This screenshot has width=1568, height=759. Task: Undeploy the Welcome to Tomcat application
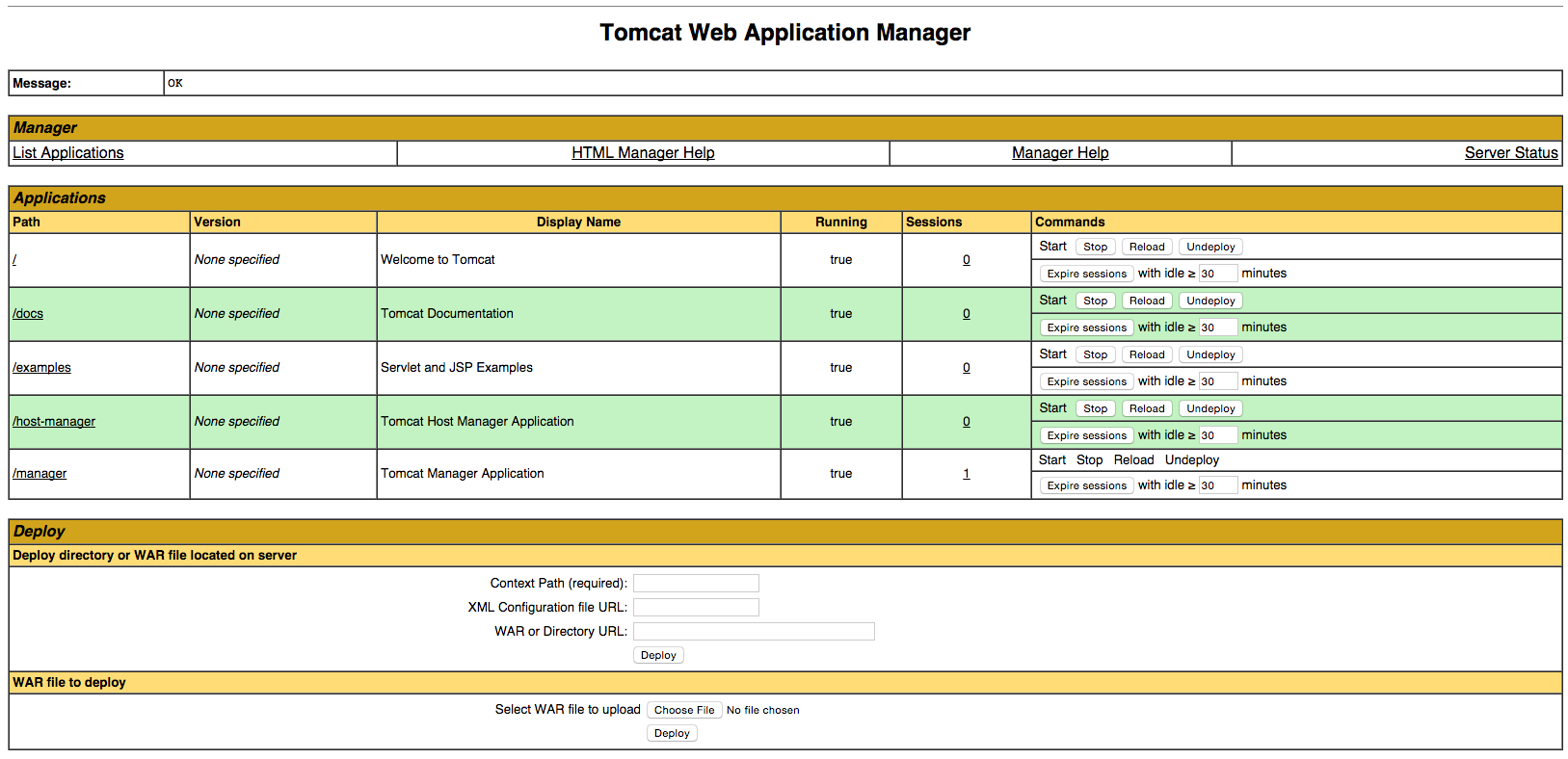pyautogui.click(x=1210, y=248)
